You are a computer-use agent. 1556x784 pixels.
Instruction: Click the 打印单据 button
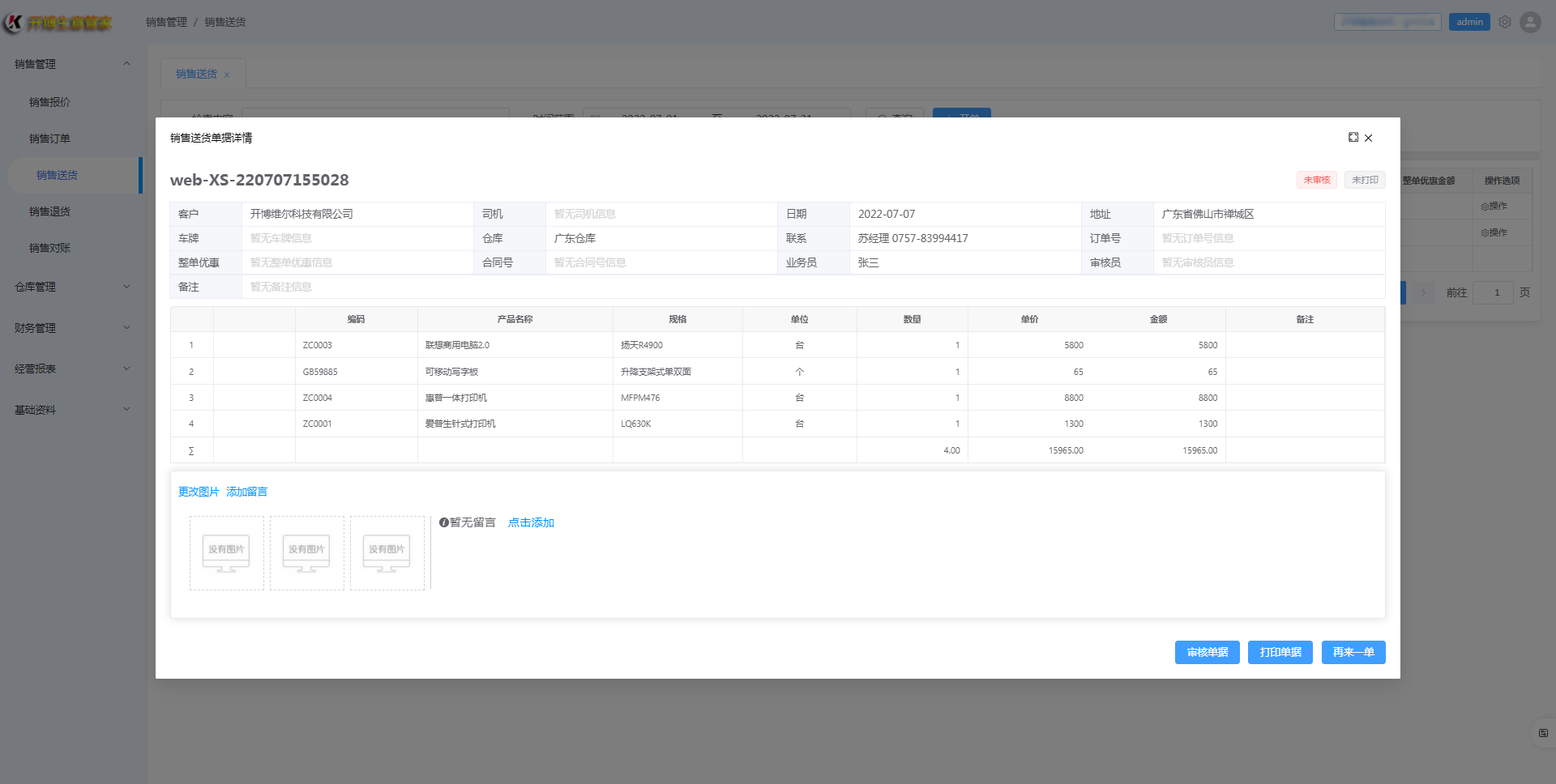pos(1280,652)
